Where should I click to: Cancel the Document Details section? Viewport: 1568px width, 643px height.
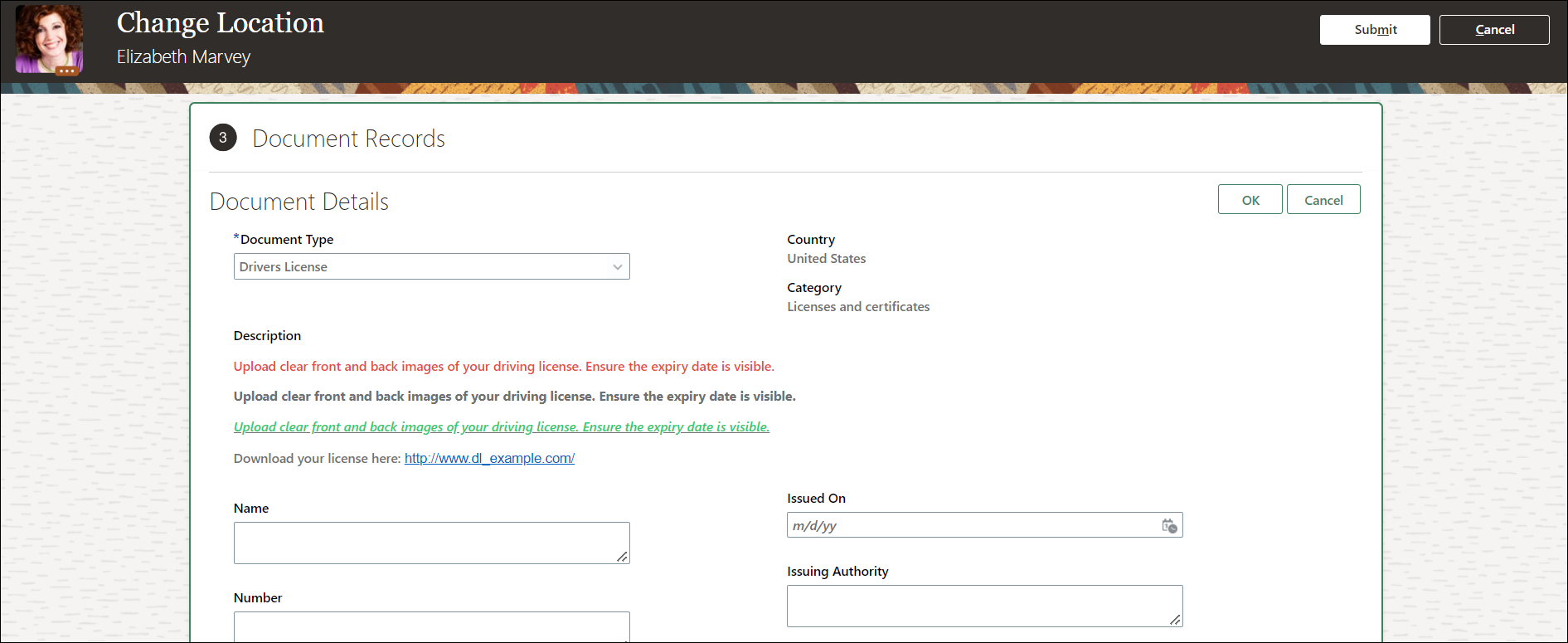click(1323, 200)
